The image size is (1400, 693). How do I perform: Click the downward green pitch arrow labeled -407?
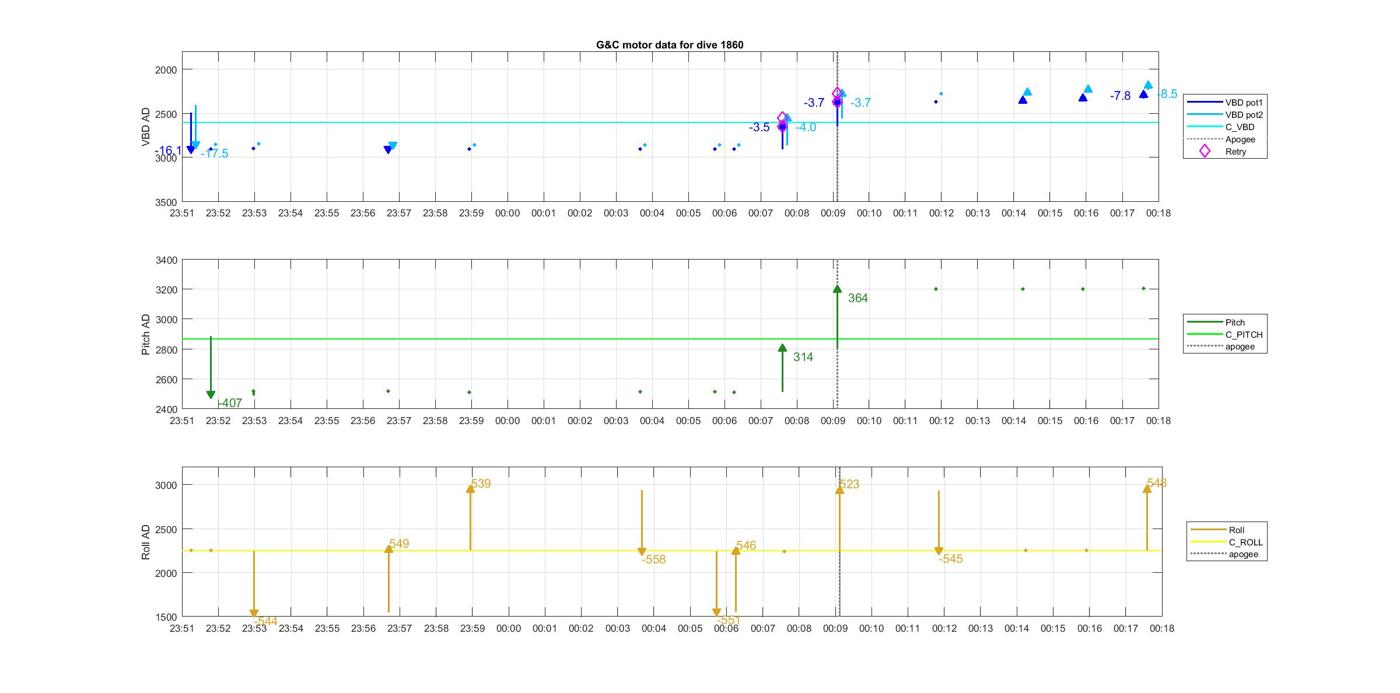pyautogui.click(x=211, y=368)
